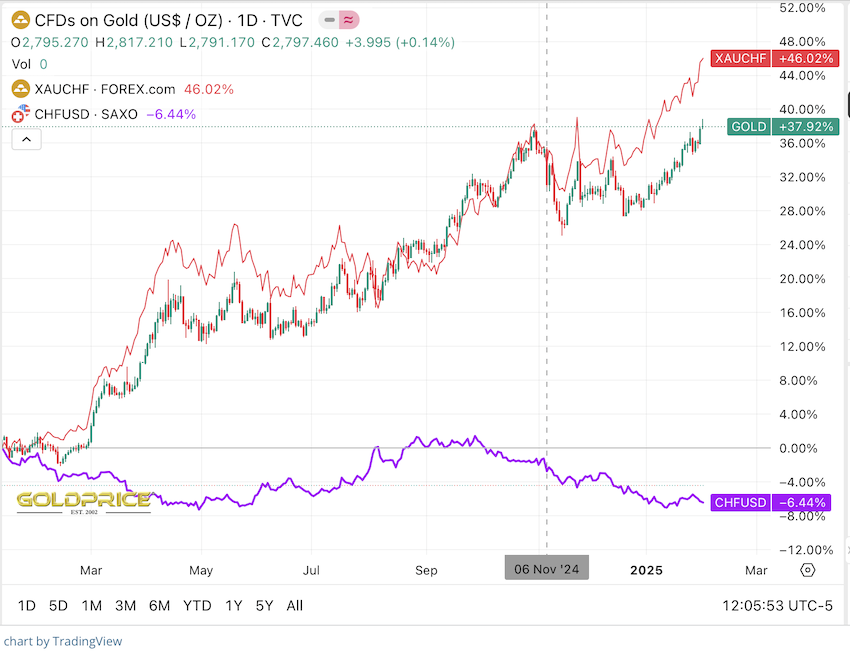Click the May label on time axis
The height and width of the screenshot is (656, 850).
[x=201, y=570]
